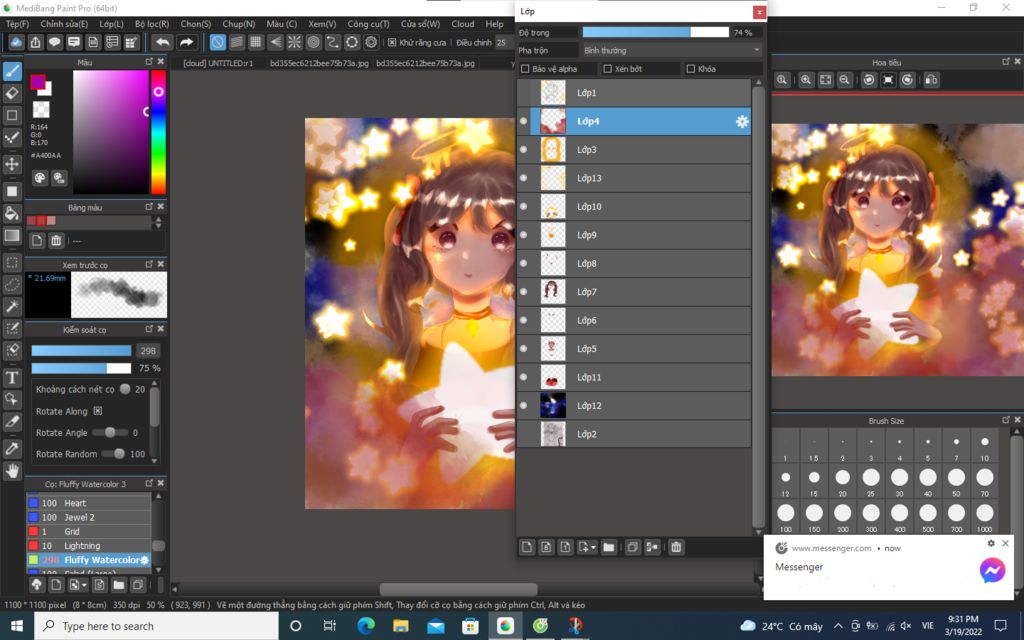1024x640 pixels.
Task: Open Microsoft Edge from the taskbar
Action: coord(366,626)
